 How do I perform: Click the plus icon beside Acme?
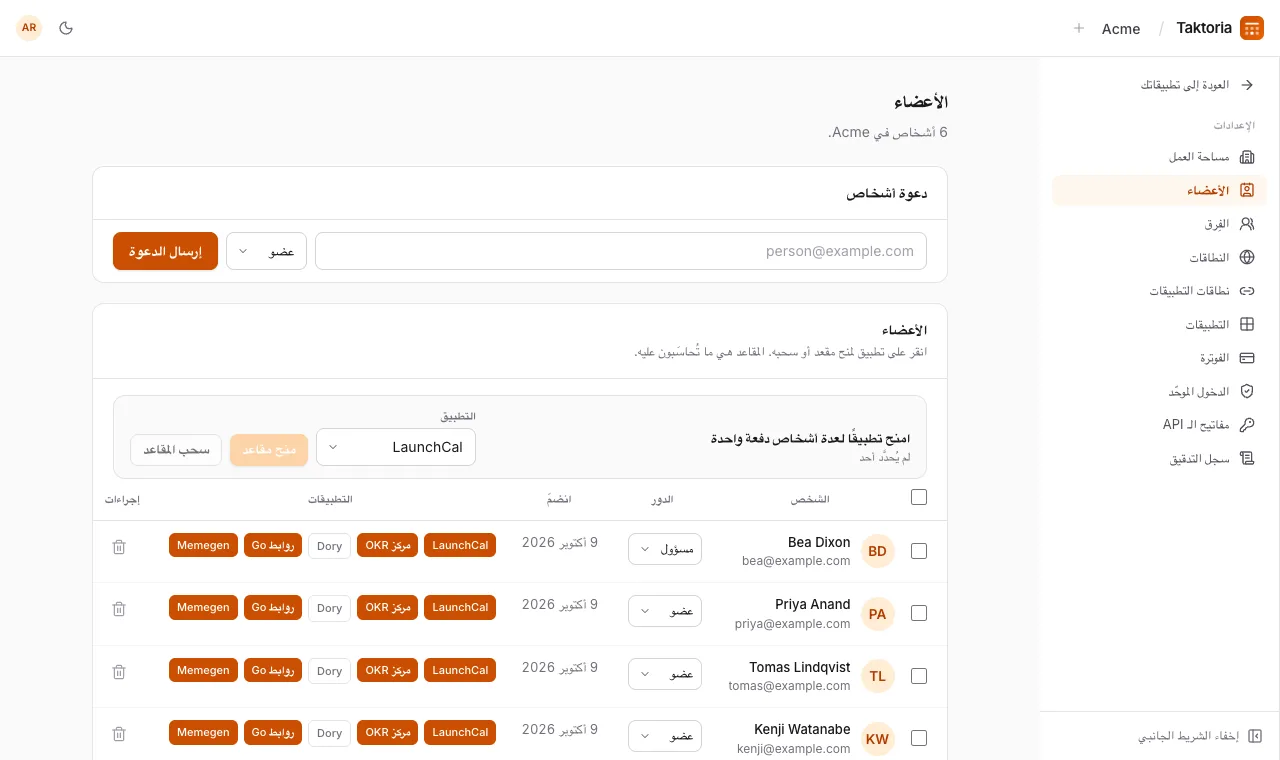[1079, 28]
